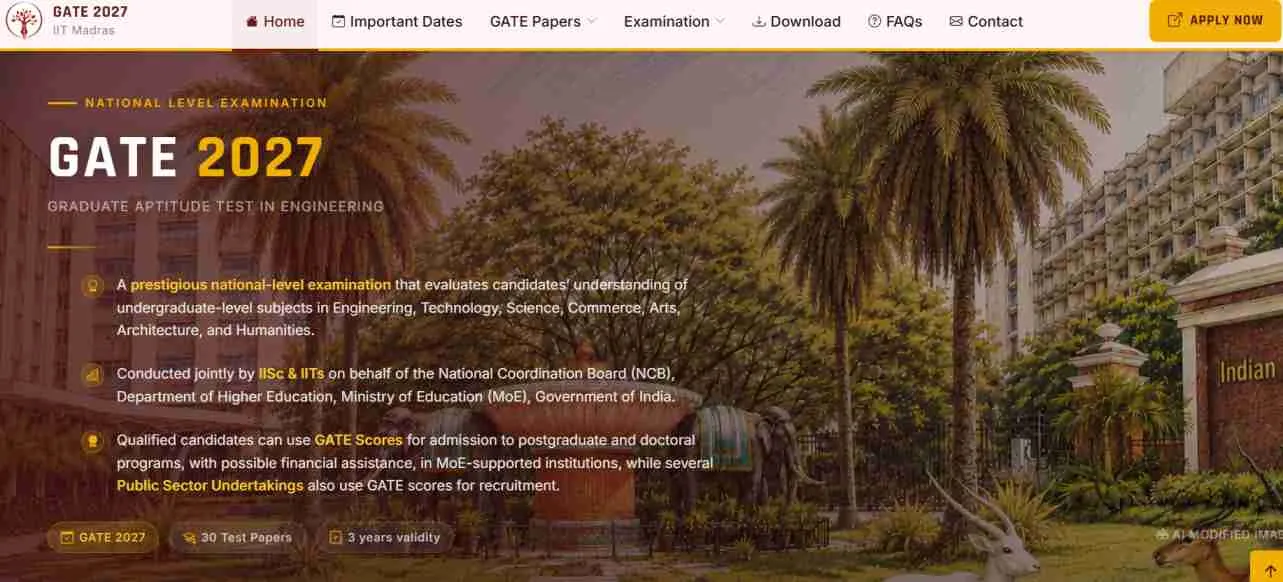
Task: Expand the Examination dropdown menu
Action: pos(674,21)
